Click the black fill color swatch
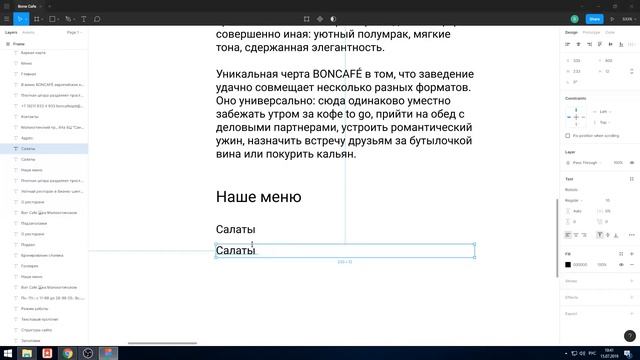 click(568, 265)
